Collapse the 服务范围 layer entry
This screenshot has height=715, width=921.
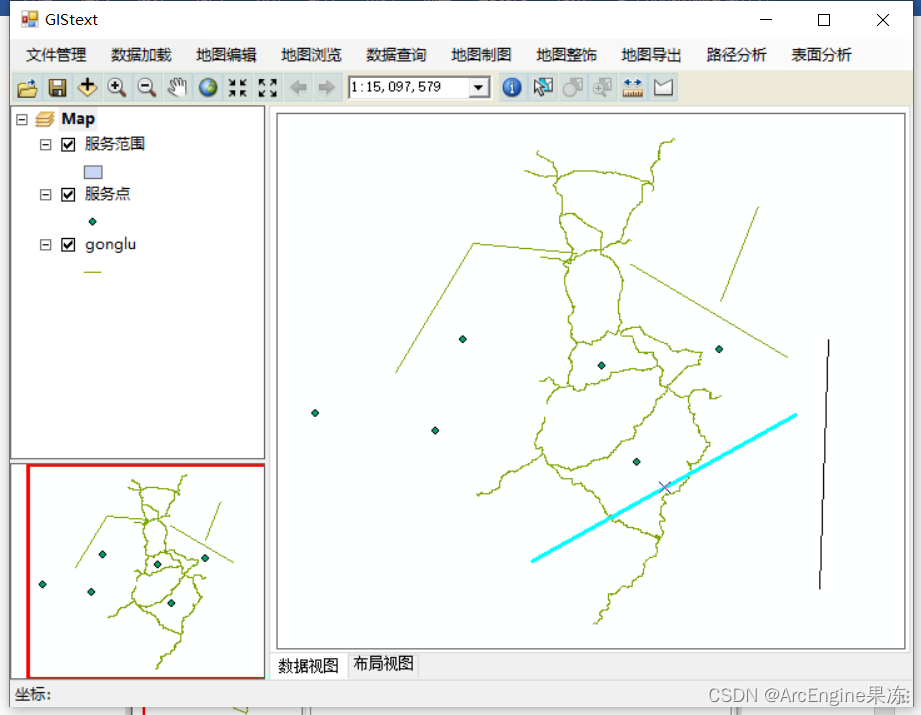(45, 144)
